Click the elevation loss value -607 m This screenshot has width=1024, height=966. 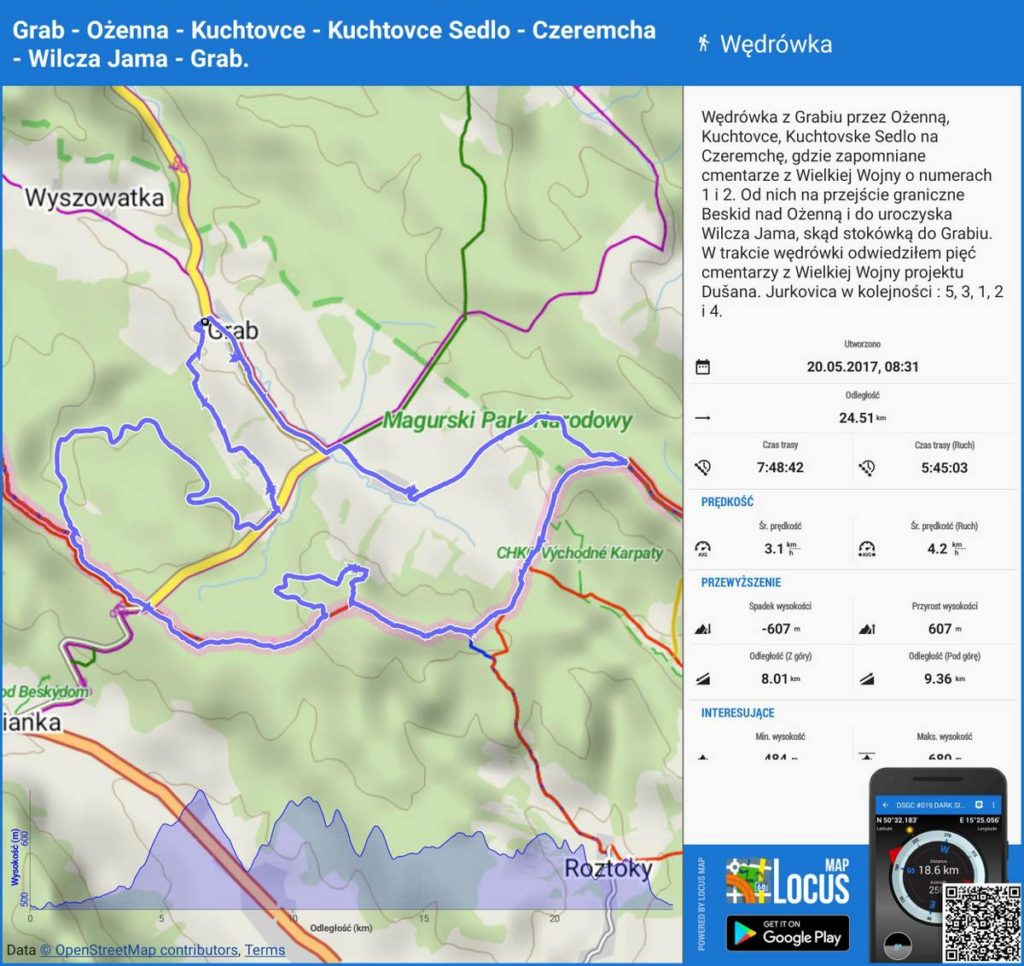tap(780, 629)
